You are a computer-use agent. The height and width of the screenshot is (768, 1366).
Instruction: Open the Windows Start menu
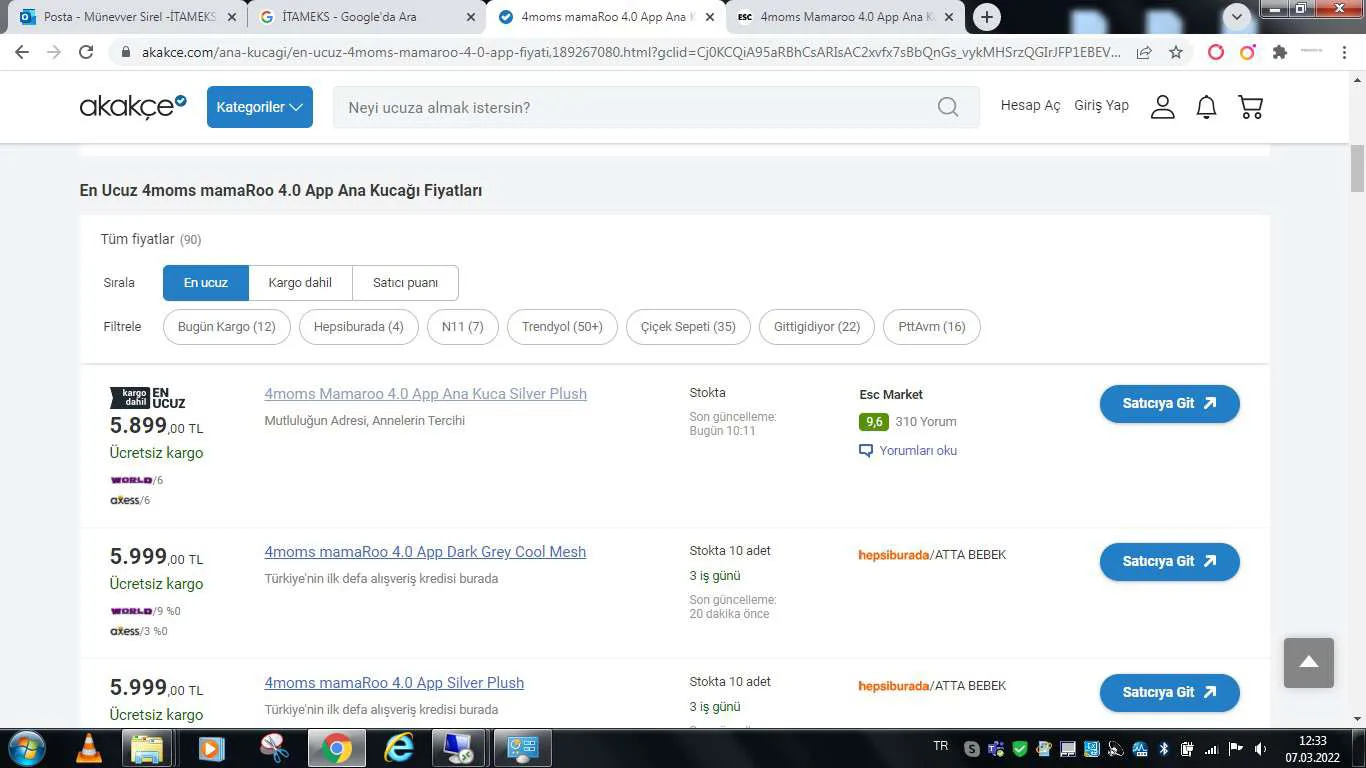26,748
